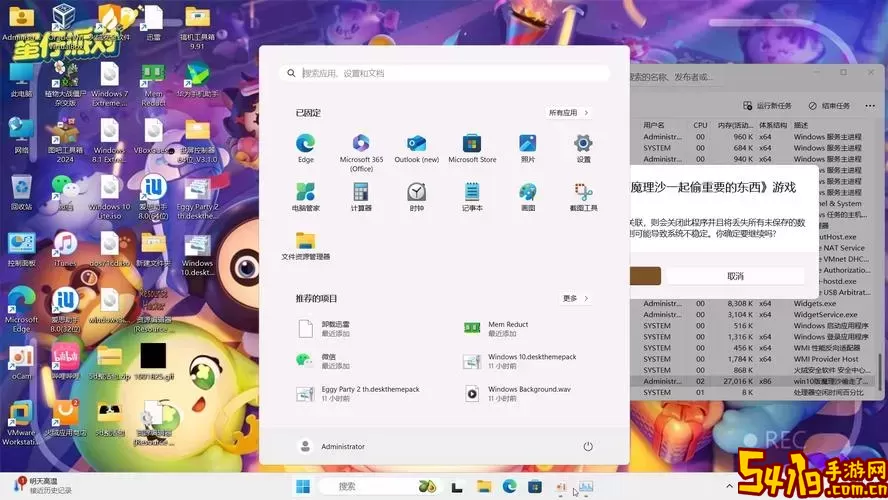Click 运行新任务 in Task Manager

pos(767,106)
